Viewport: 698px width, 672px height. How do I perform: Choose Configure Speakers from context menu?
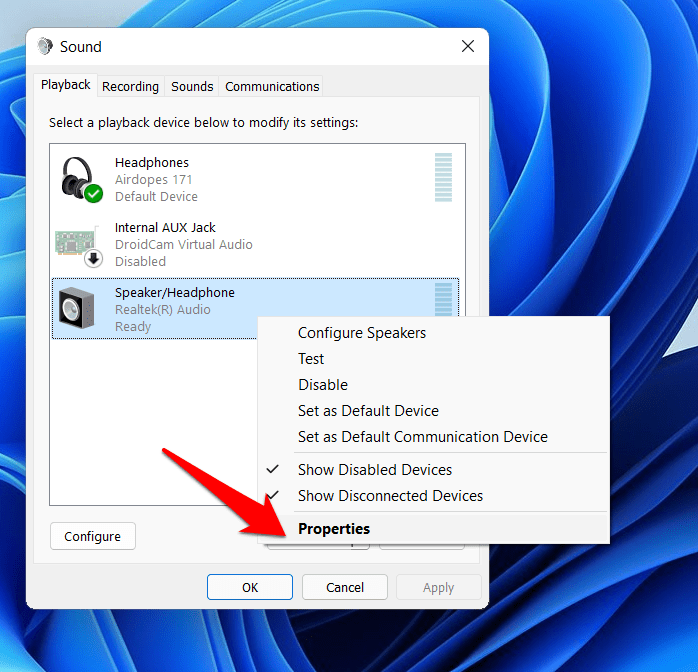click(362, 333)
